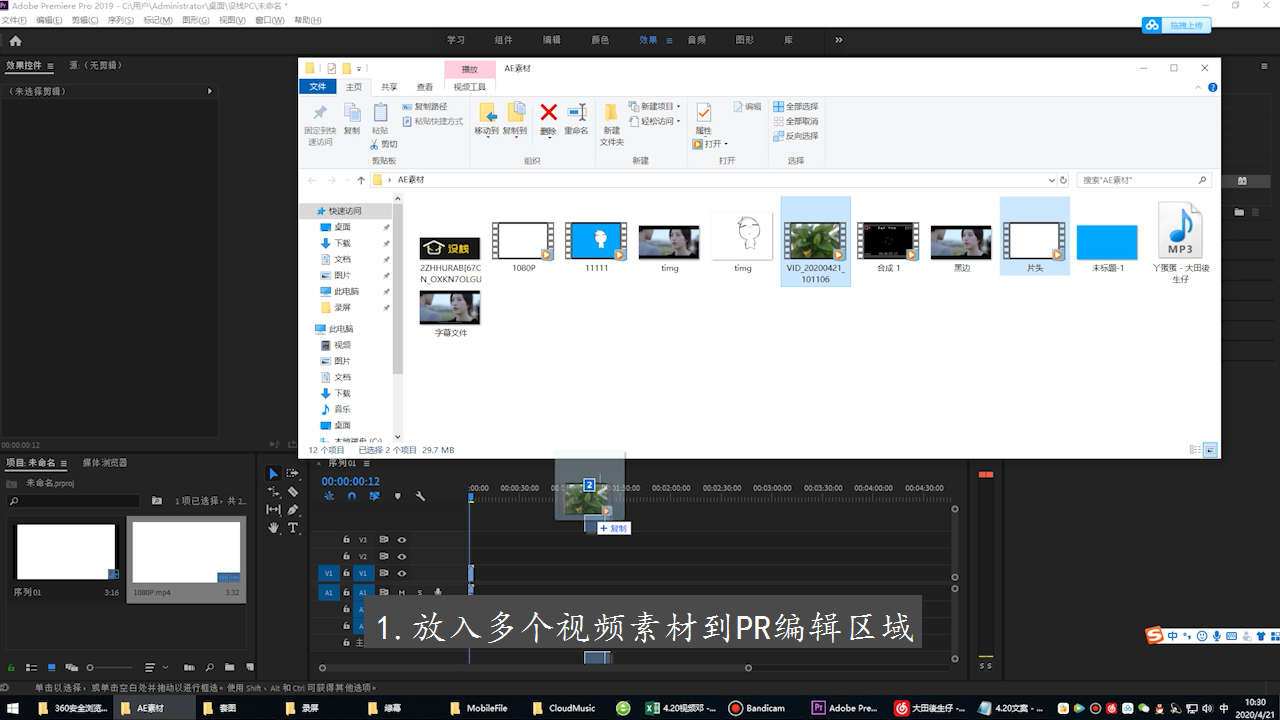Image resolution: width=1280 pixels, height=720 pixels.
Task: Click the Rename icon in Explorer ribbon
Action: [577, 112]
